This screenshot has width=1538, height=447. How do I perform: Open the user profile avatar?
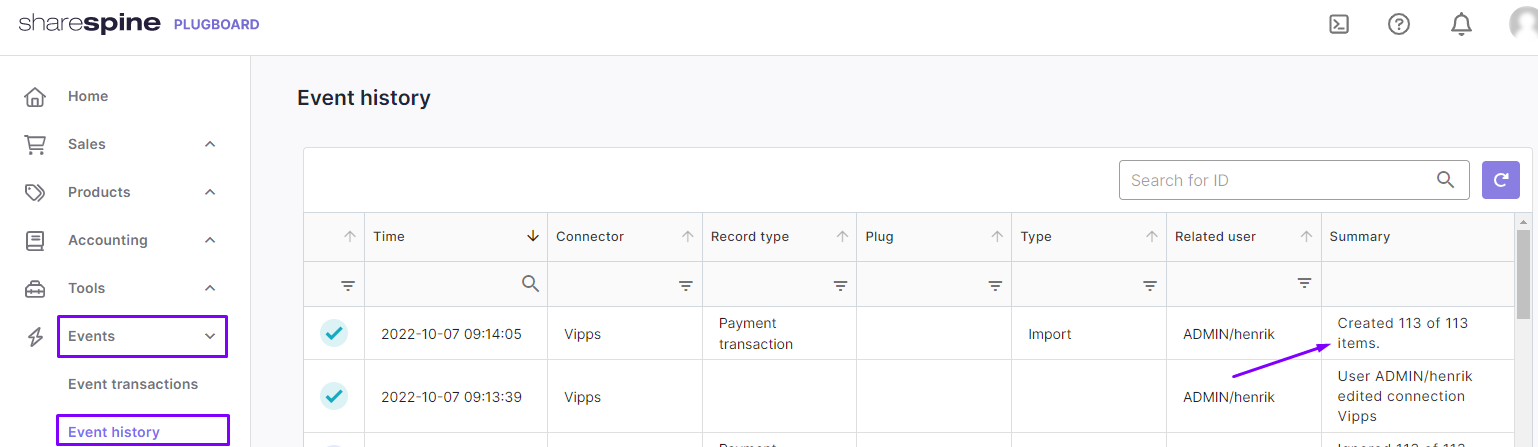(x=1523, y=24)
